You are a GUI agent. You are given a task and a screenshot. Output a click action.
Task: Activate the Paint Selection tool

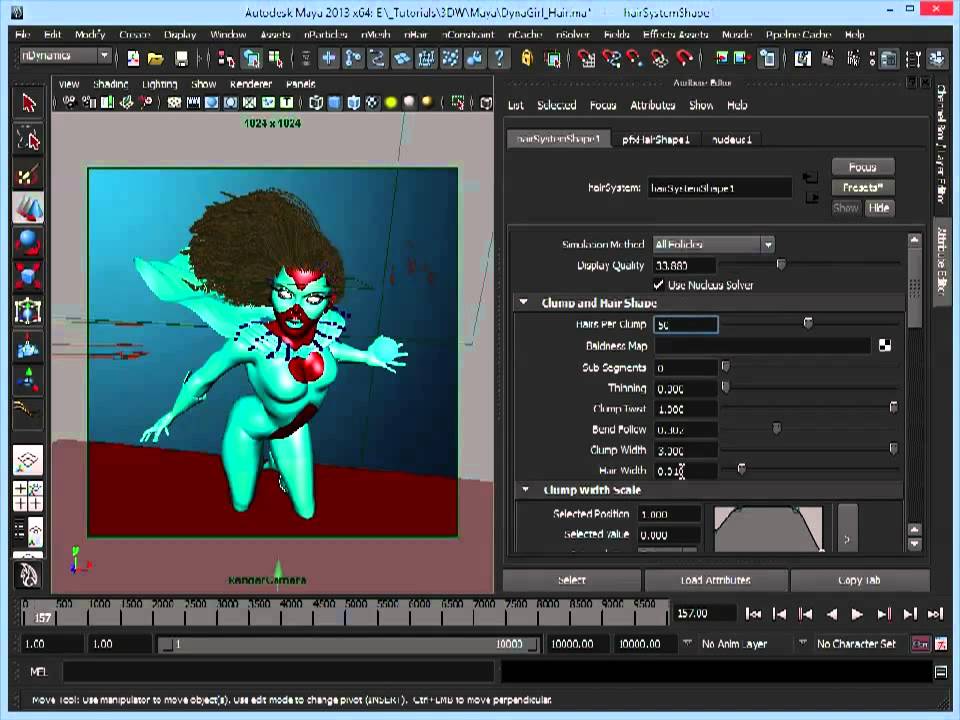(28, 174)
